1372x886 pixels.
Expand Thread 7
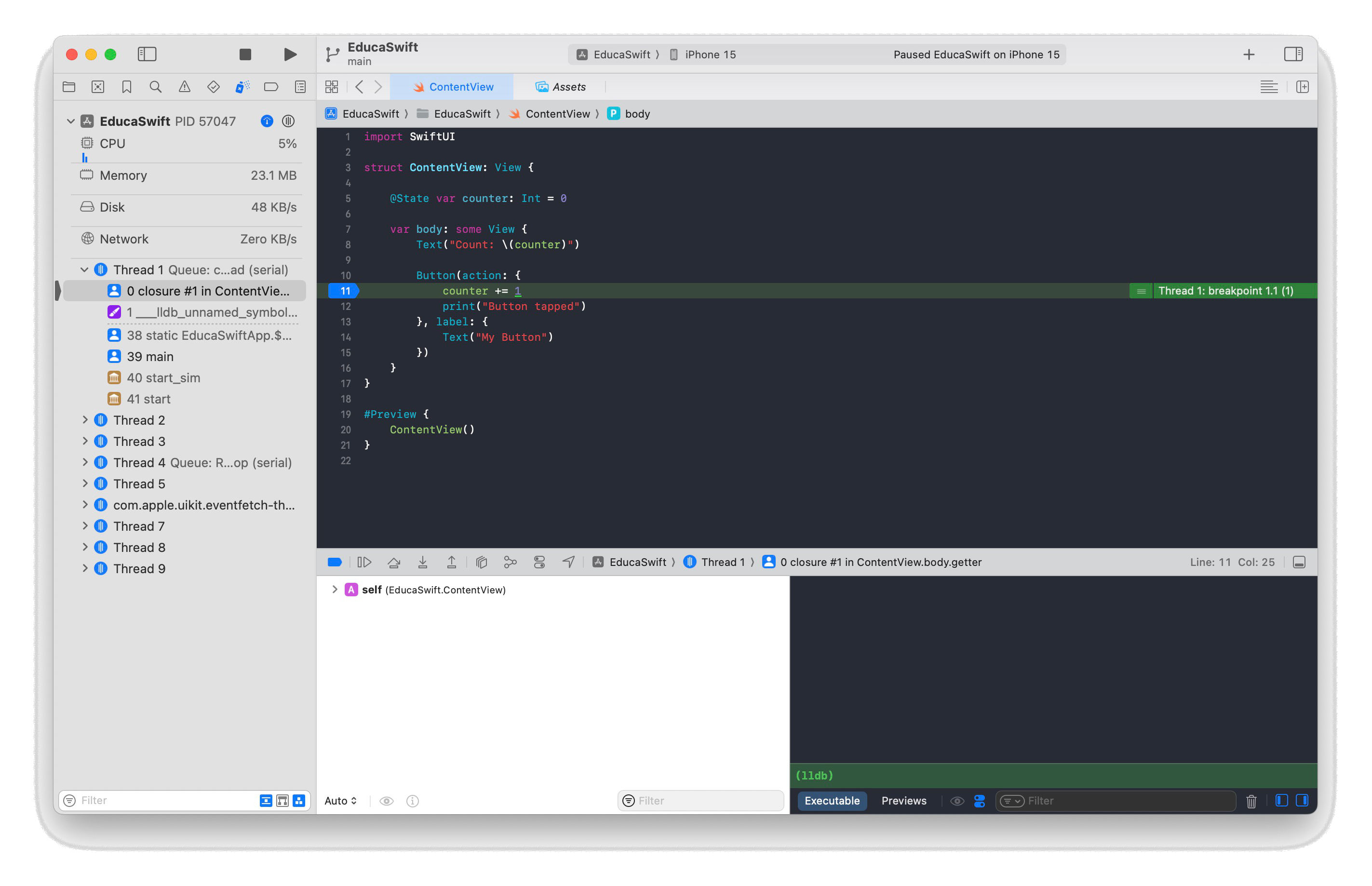(84, 526)
